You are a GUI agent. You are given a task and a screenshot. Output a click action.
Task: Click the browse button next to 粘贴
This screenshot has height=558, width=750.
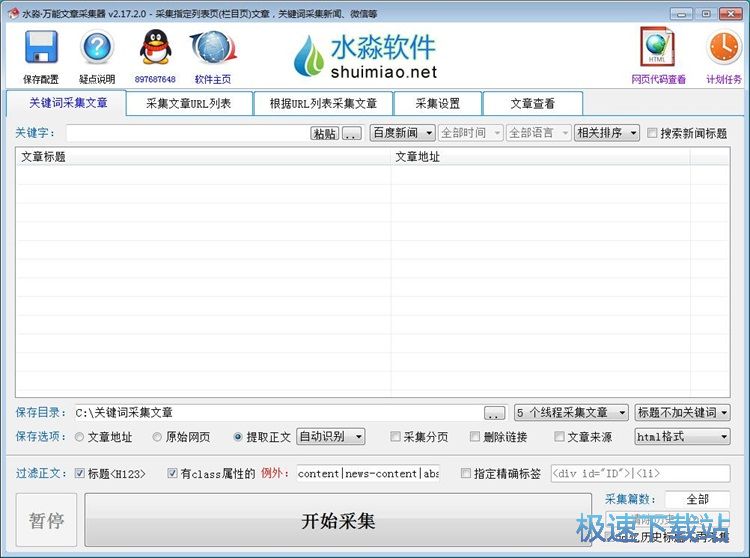[x=353, y=133]
